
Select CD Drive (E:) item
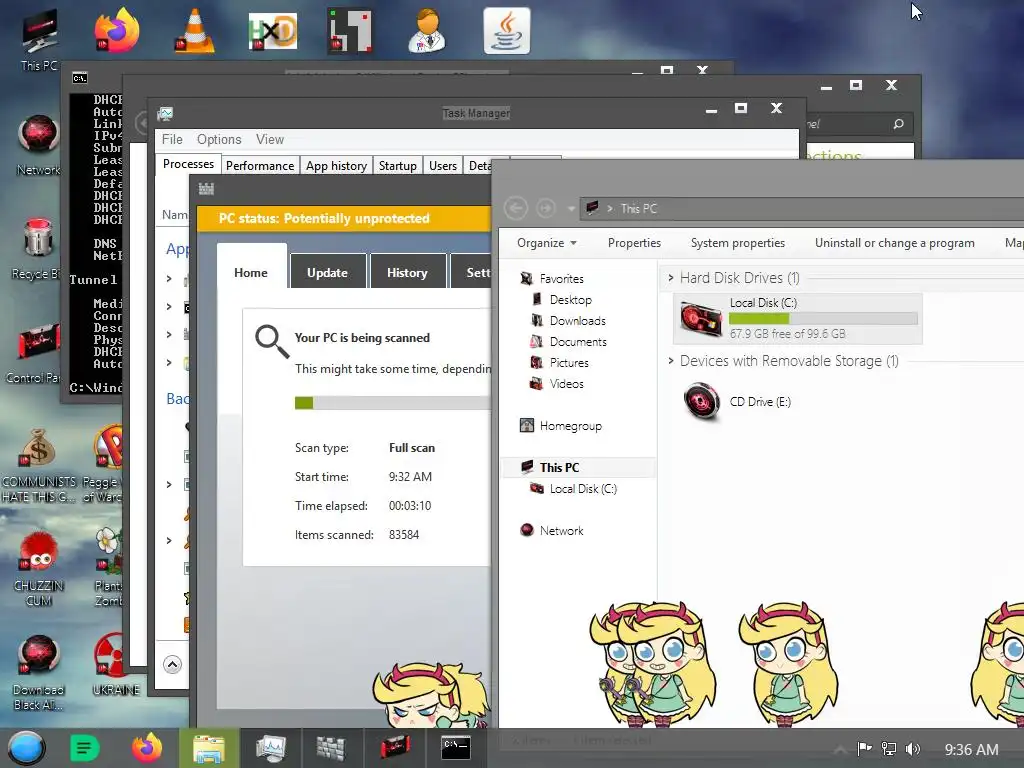click(737, 402)
